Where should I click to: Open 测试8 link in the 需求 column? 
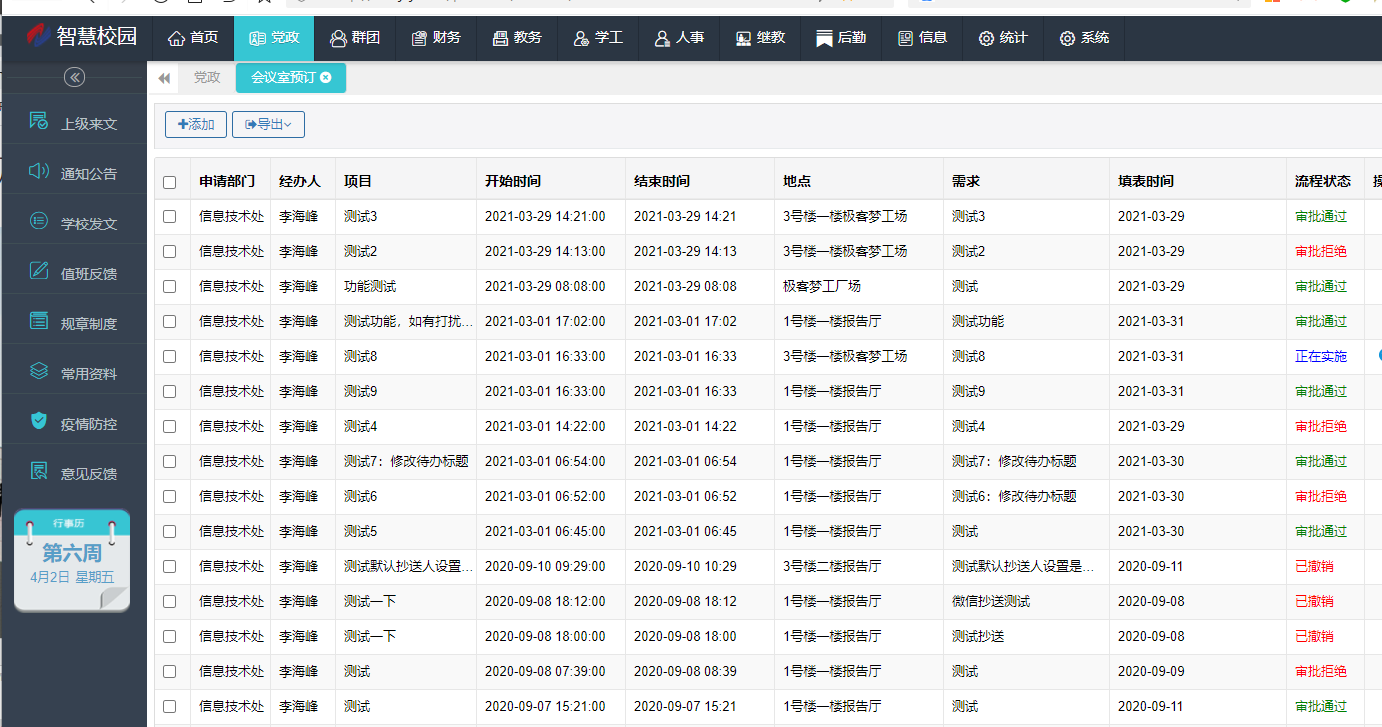point(968,356)
